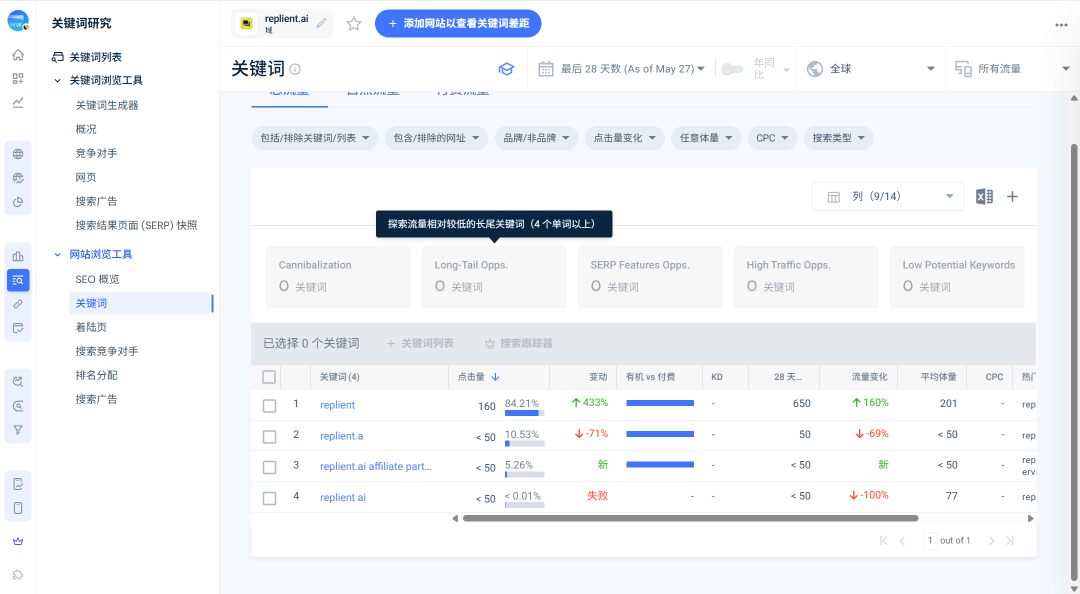This screenshot has width=1080, height=594.
Task: Open the 任意体量 filter dropdown
Action: pyautogui.click(x=706, y=138)
